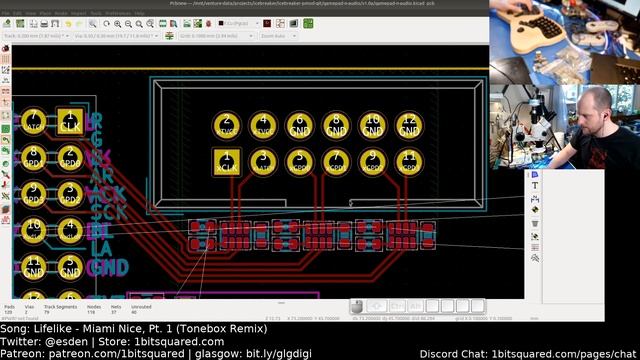Select the Delete items tool
Viewport: 640px width, 360px height.
click(x=535, y=223)
